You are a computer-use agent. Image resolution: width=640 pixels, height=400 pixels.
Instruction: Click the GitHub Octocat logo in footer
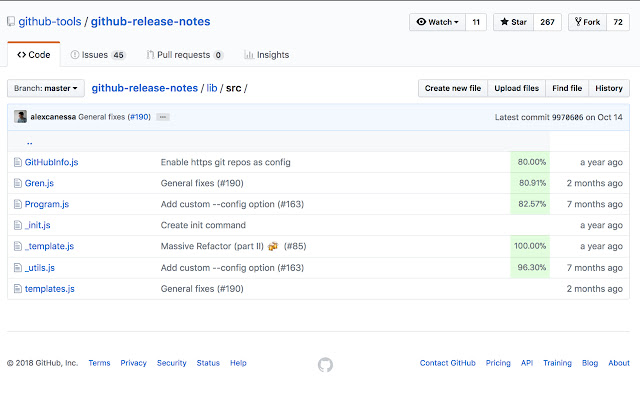click(325, 364)
